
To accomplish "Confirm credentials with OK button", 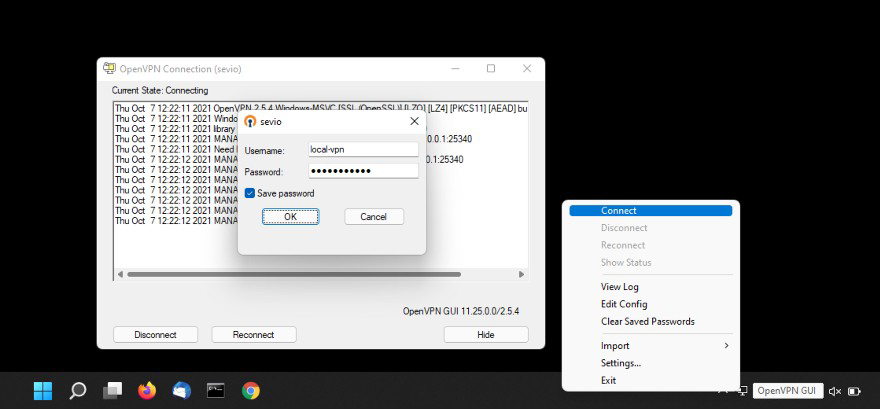I will click(x=291, y=217).
